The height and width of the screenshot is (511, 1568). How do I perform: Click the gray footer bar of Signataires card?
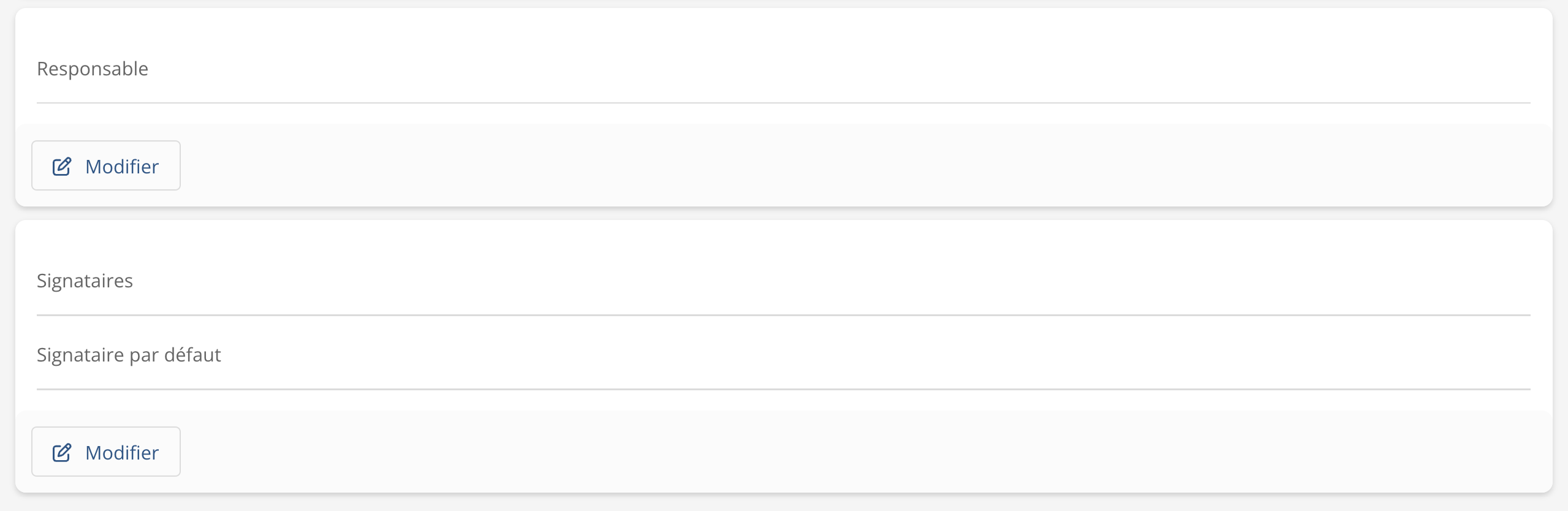858,452
